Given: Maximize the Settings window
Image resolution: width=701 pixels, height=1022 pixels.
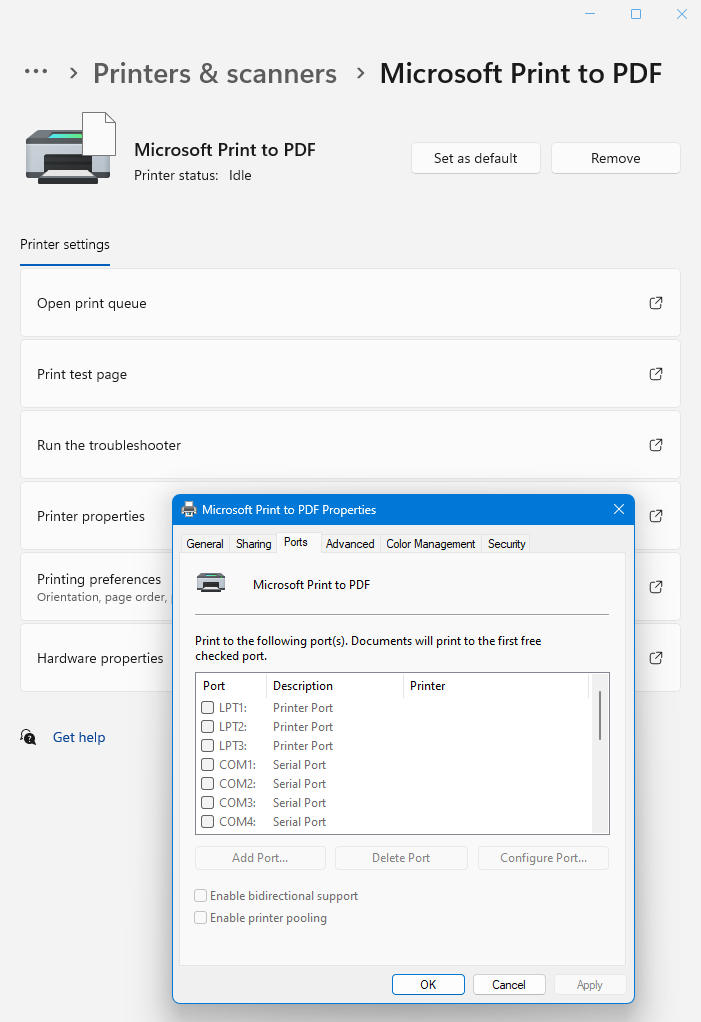Looking at the screenshot, I should pyautogui.click(x=636, y=14).
